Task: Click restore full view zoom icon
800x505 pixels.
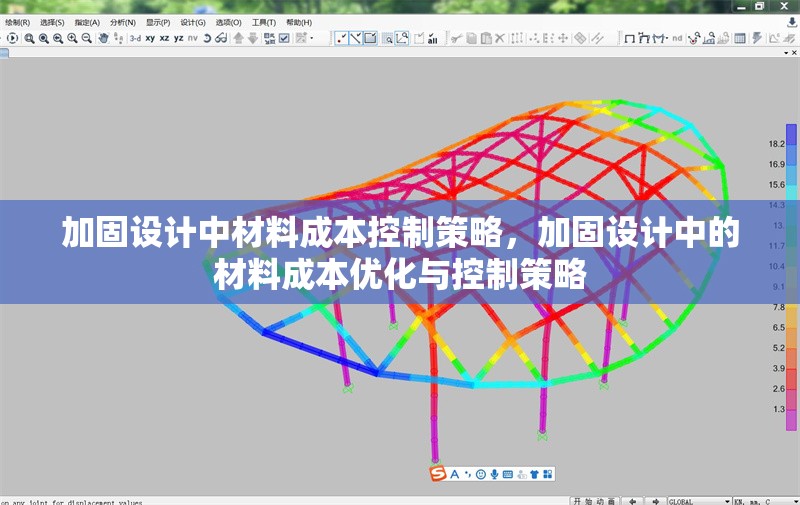Action: [x=44, y=38]
